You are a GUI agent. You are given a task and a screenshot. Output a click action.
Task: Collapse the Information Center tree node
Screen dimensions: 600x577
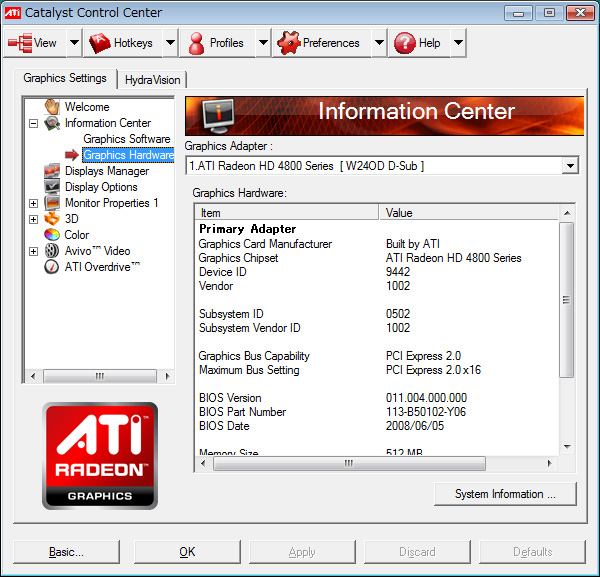tap(34, 123)
